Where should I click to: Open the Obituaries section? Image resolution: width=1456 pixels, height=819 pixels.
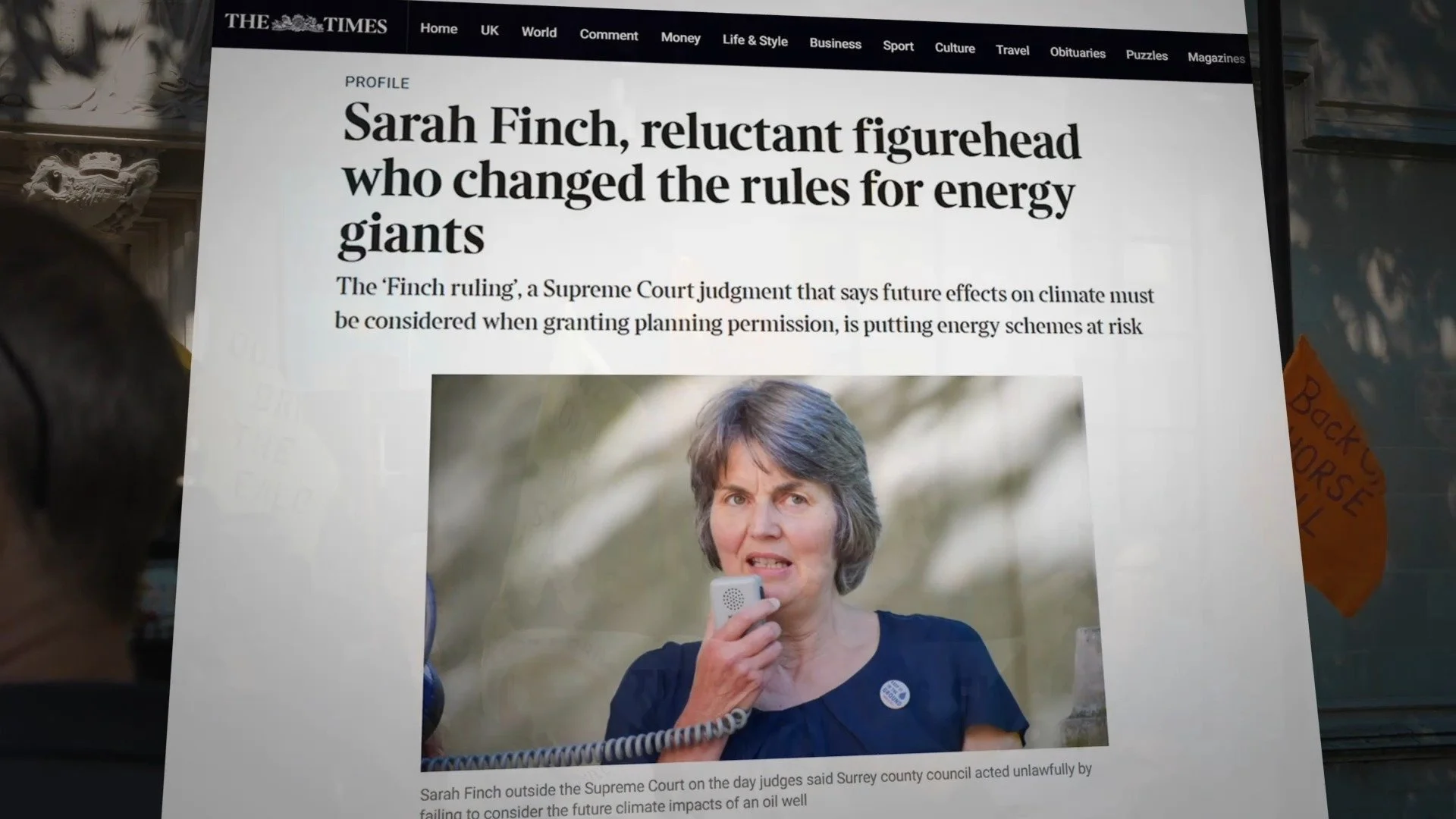pyautogui.click(x=1077, y=53)
